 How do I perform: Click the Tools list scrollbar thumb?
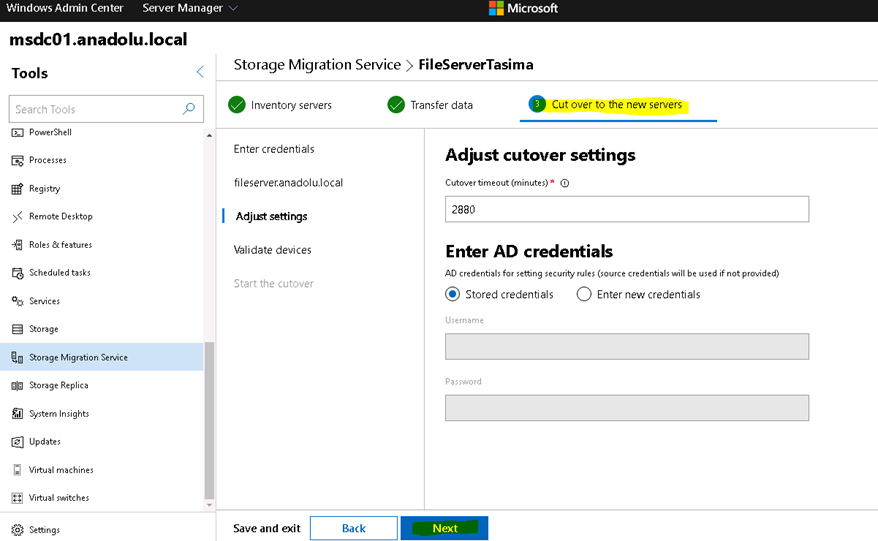click(x=209, y=420)
